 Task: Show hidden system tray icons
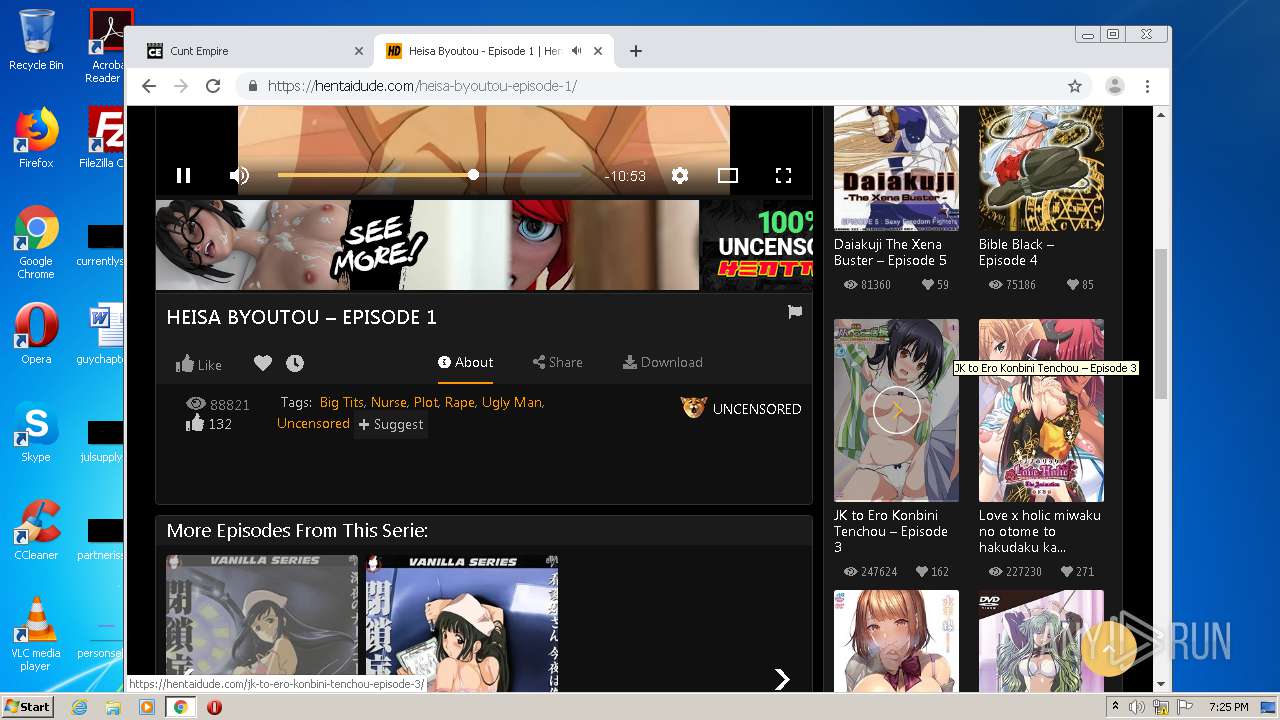click(x=1116, y=707)
